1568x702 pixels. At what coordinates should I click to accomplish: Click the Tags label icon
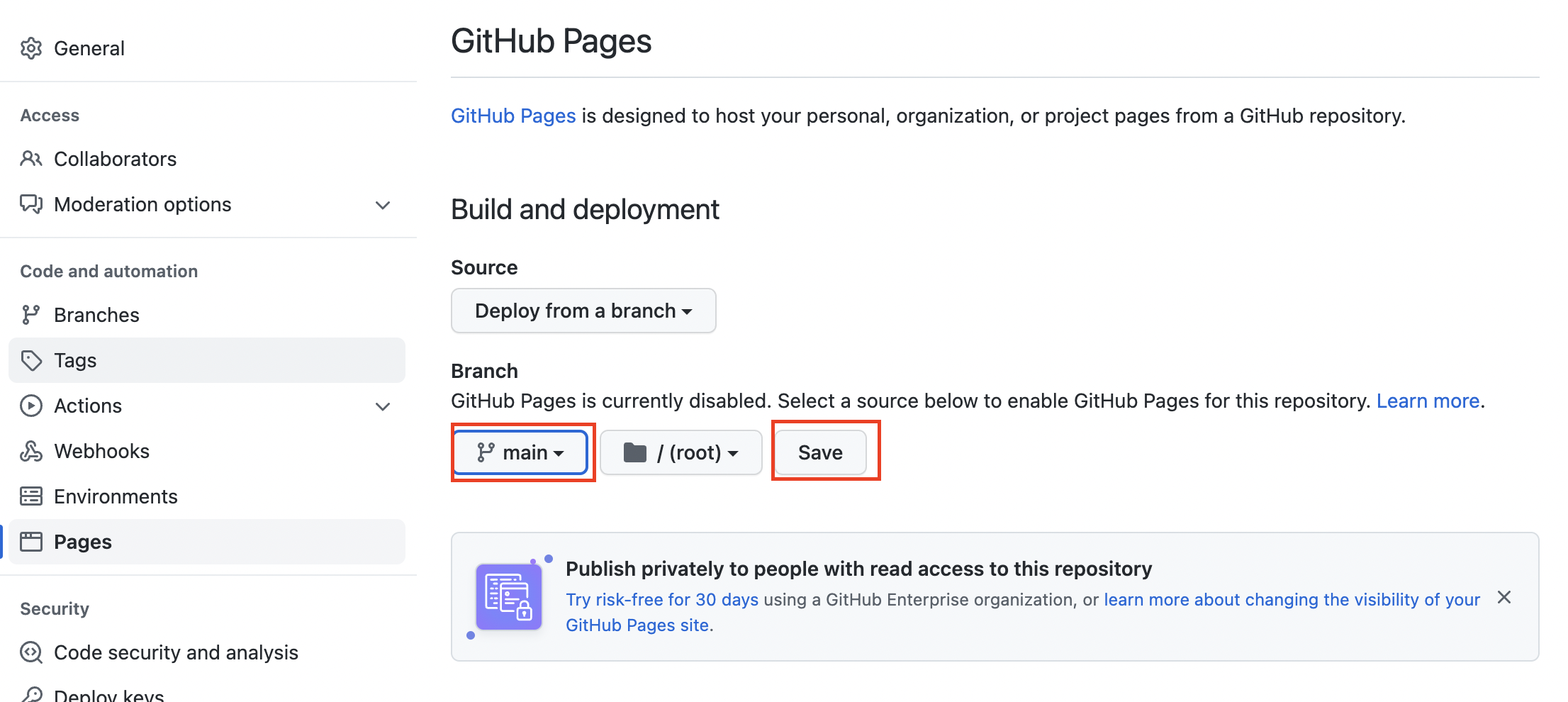point(31,360)
